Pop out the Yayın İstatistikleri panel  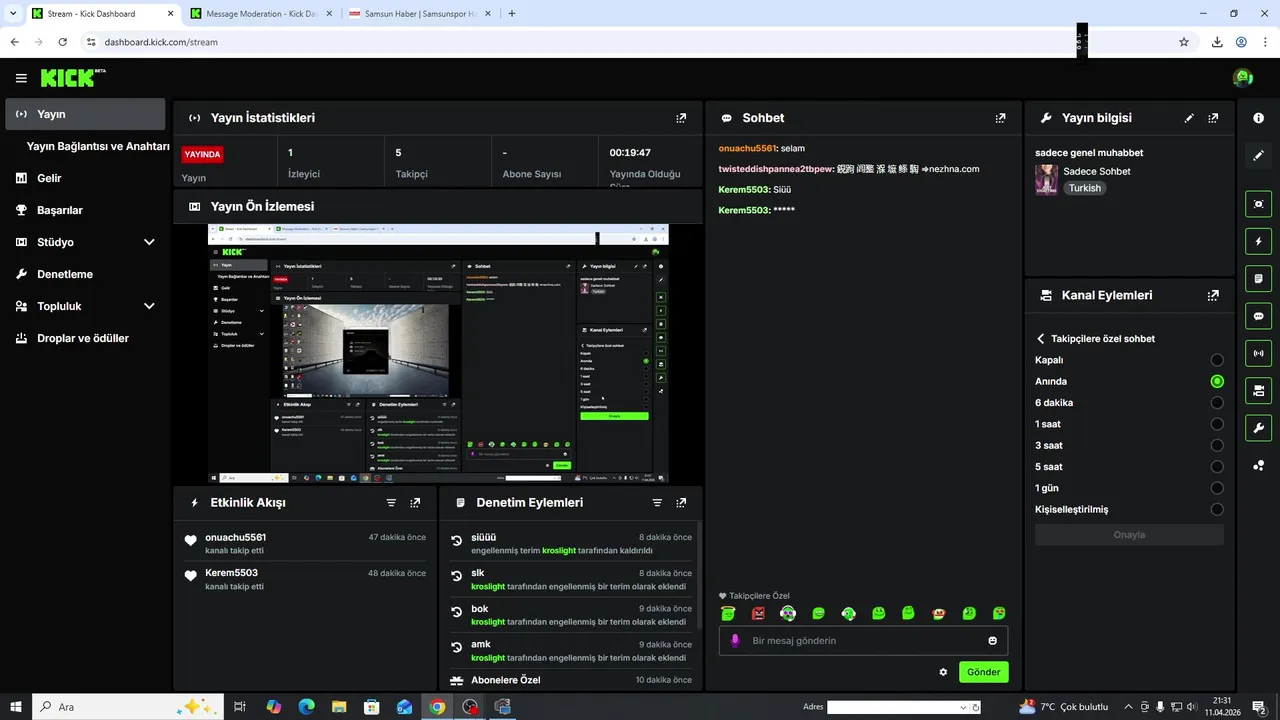pos(681,118)
